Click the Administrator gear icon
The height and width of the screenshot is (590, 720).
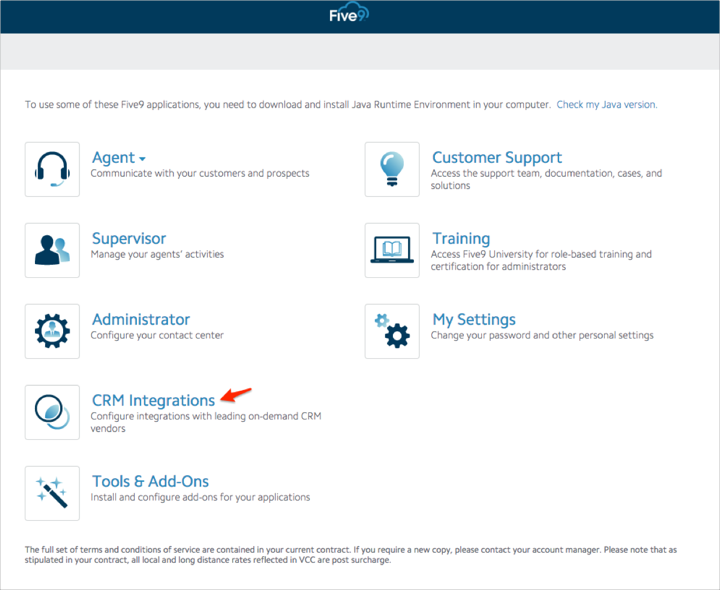click(52, 331)
